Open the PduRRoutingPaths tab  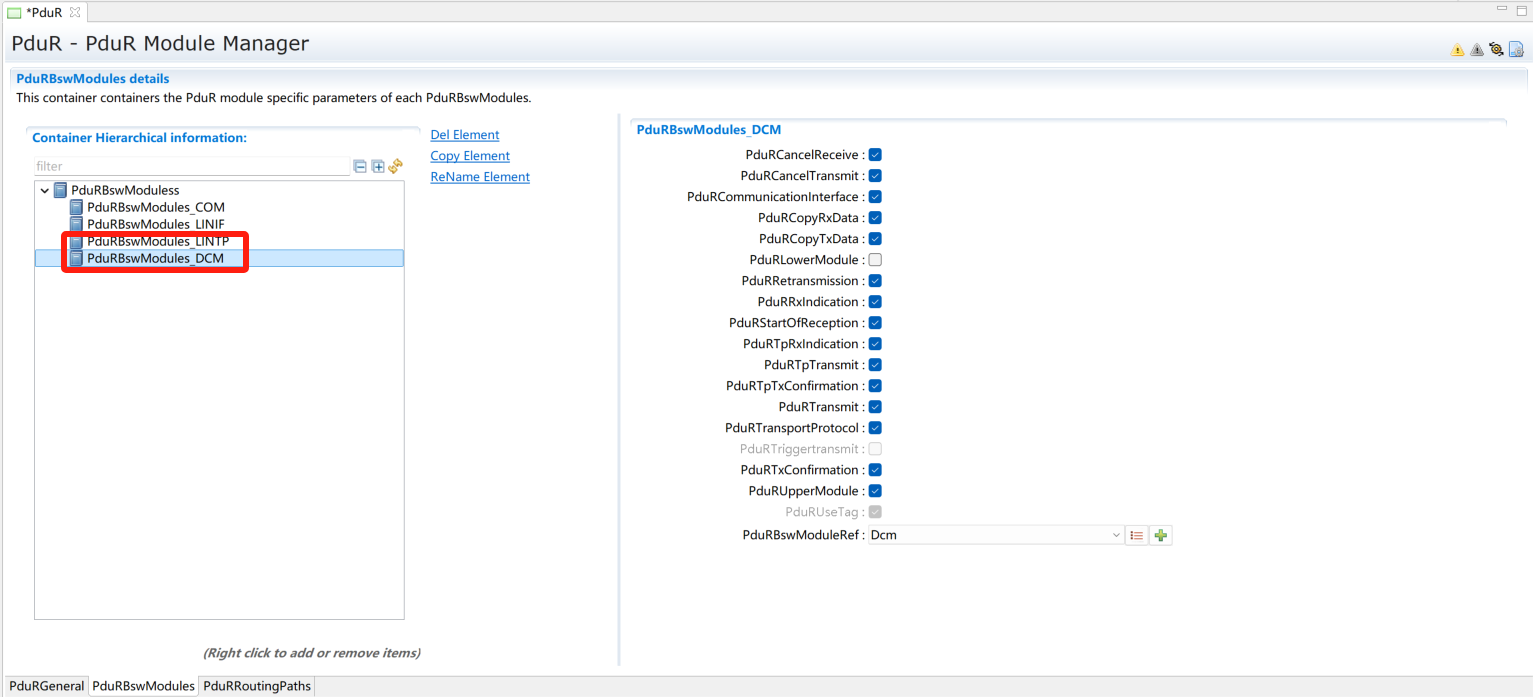click(257, 686)
